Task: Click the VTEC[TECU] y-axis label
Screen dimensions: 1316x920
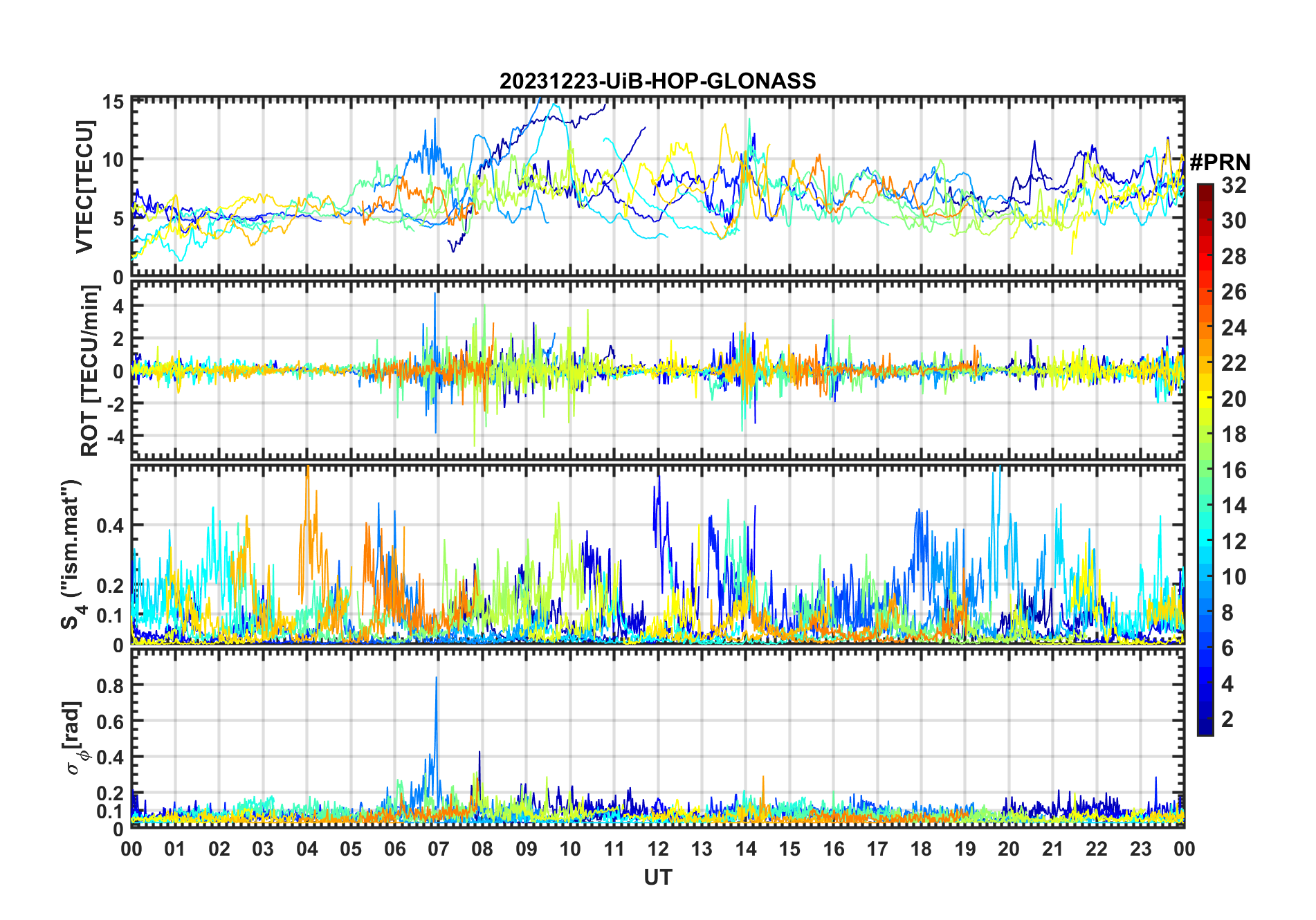Action: coord(84,187)
